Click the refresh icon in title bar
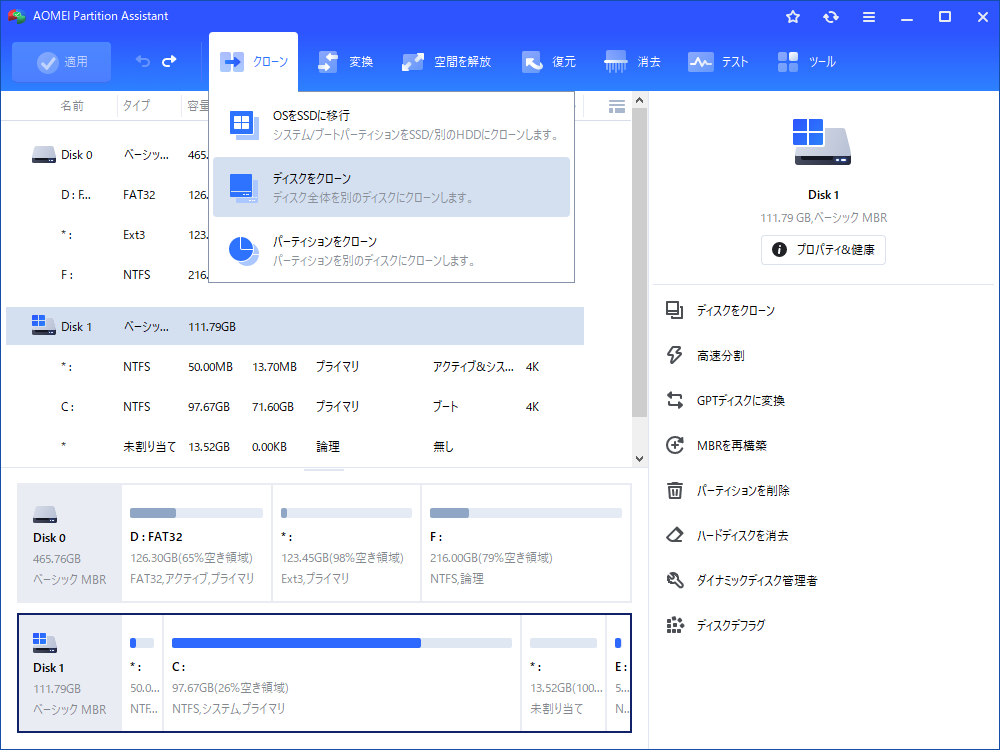The width and height of the screenshot is (1000, 750). click(x=830, y=17)
